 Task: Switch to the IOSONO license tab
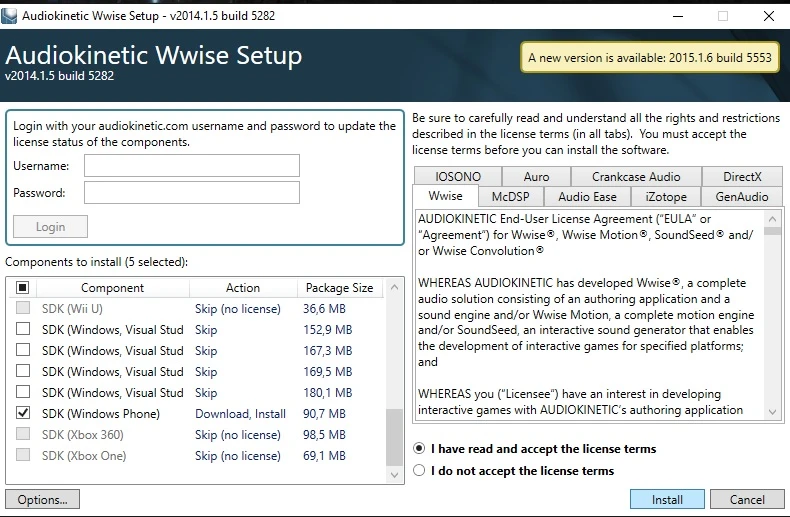click(458, 176)
